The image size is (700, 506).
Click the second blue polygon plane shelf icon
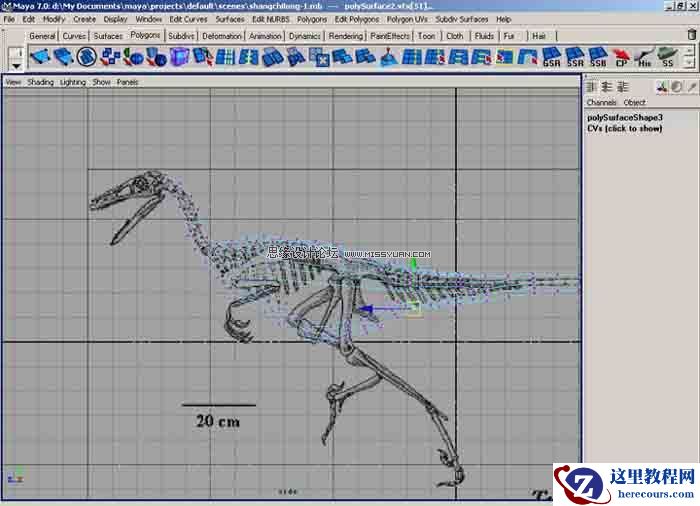pos(63,57)
